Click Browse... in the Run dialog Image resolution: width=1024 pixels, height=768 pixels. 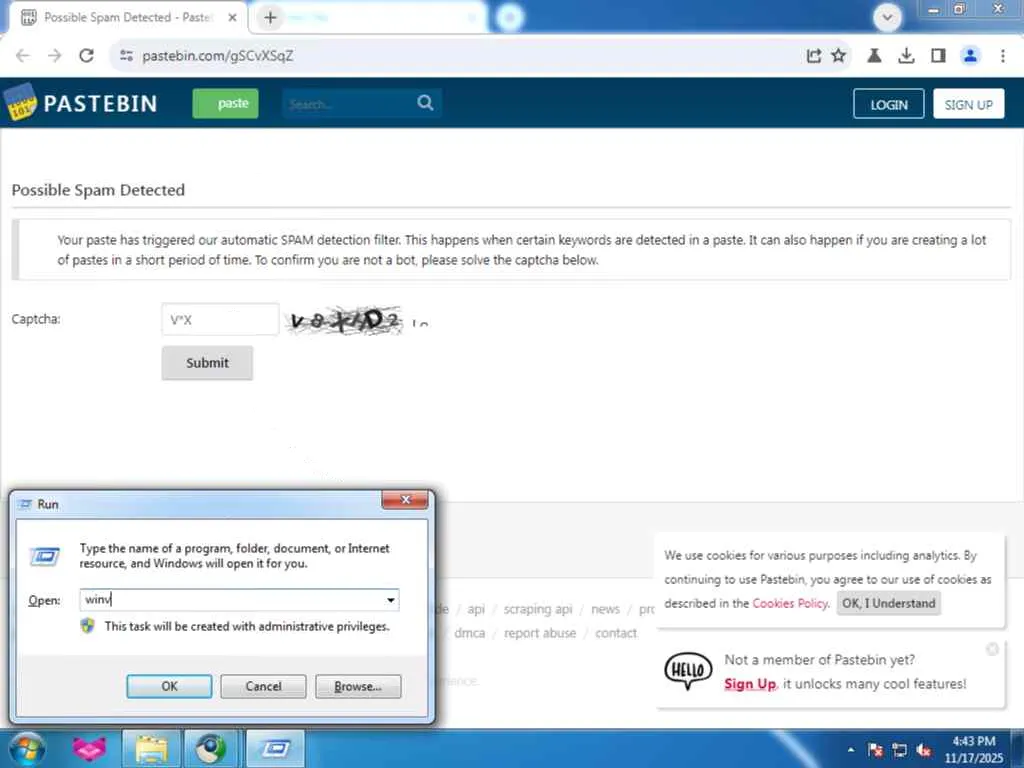tap(358, 686)
